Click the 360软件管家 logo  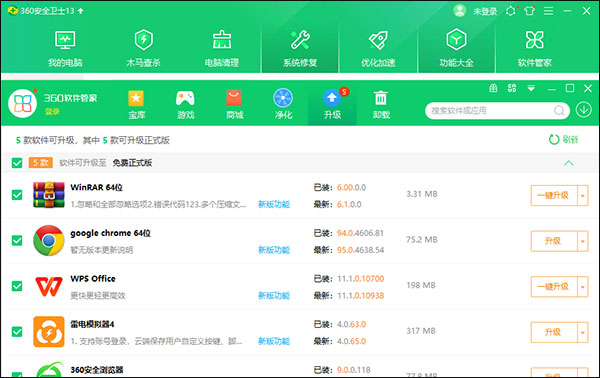22,103
